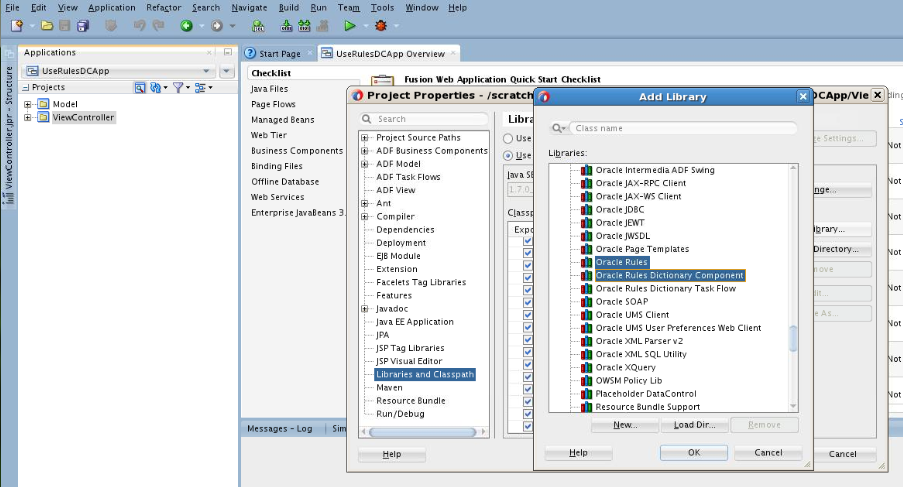Expand Project Source Paths node
This screenshot has width=903, height=487.
click(x=365, y=138)
